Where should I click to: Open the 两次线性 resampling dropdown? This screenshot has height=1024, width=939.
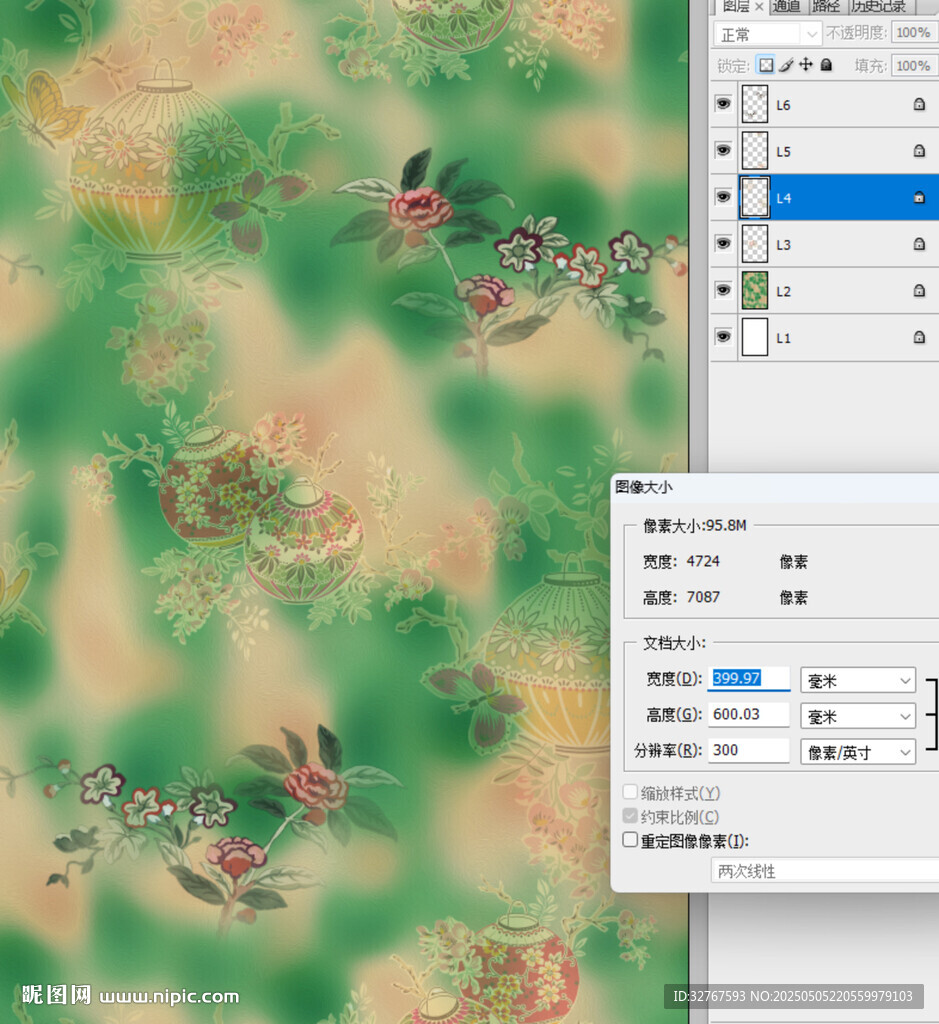click(x=825, y=871)
